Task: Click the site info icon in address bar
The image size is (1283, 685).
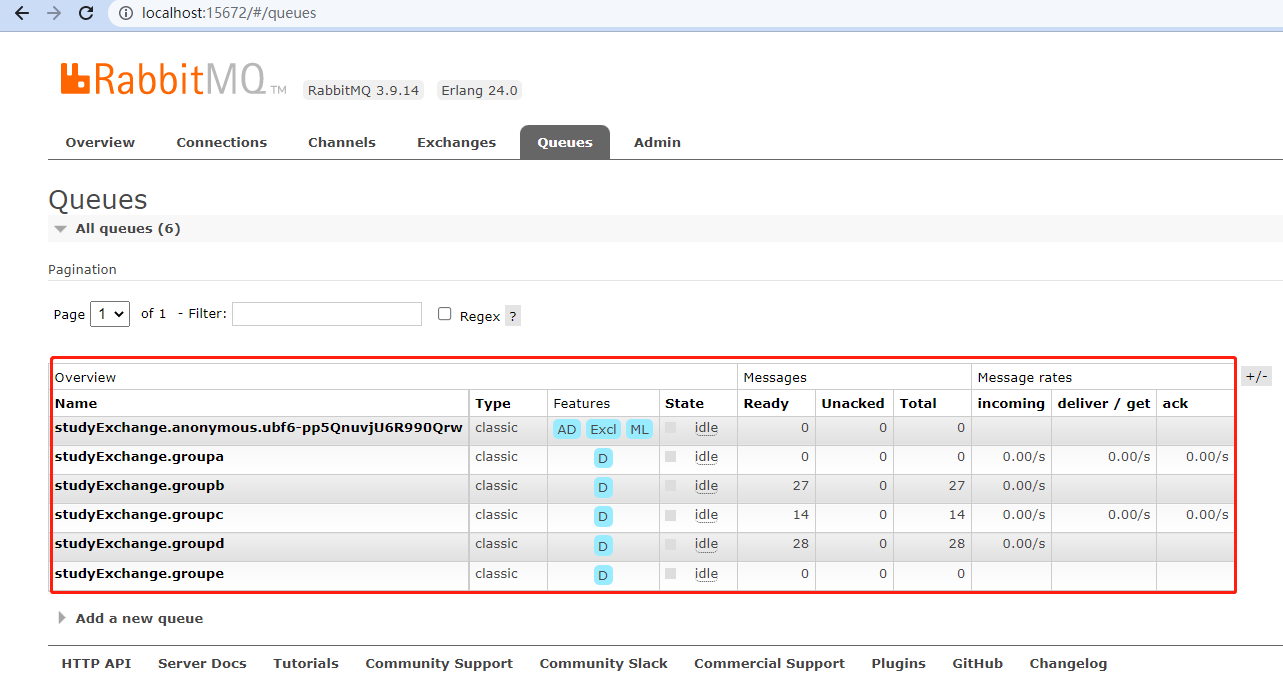Action: [x=126, y=13]
